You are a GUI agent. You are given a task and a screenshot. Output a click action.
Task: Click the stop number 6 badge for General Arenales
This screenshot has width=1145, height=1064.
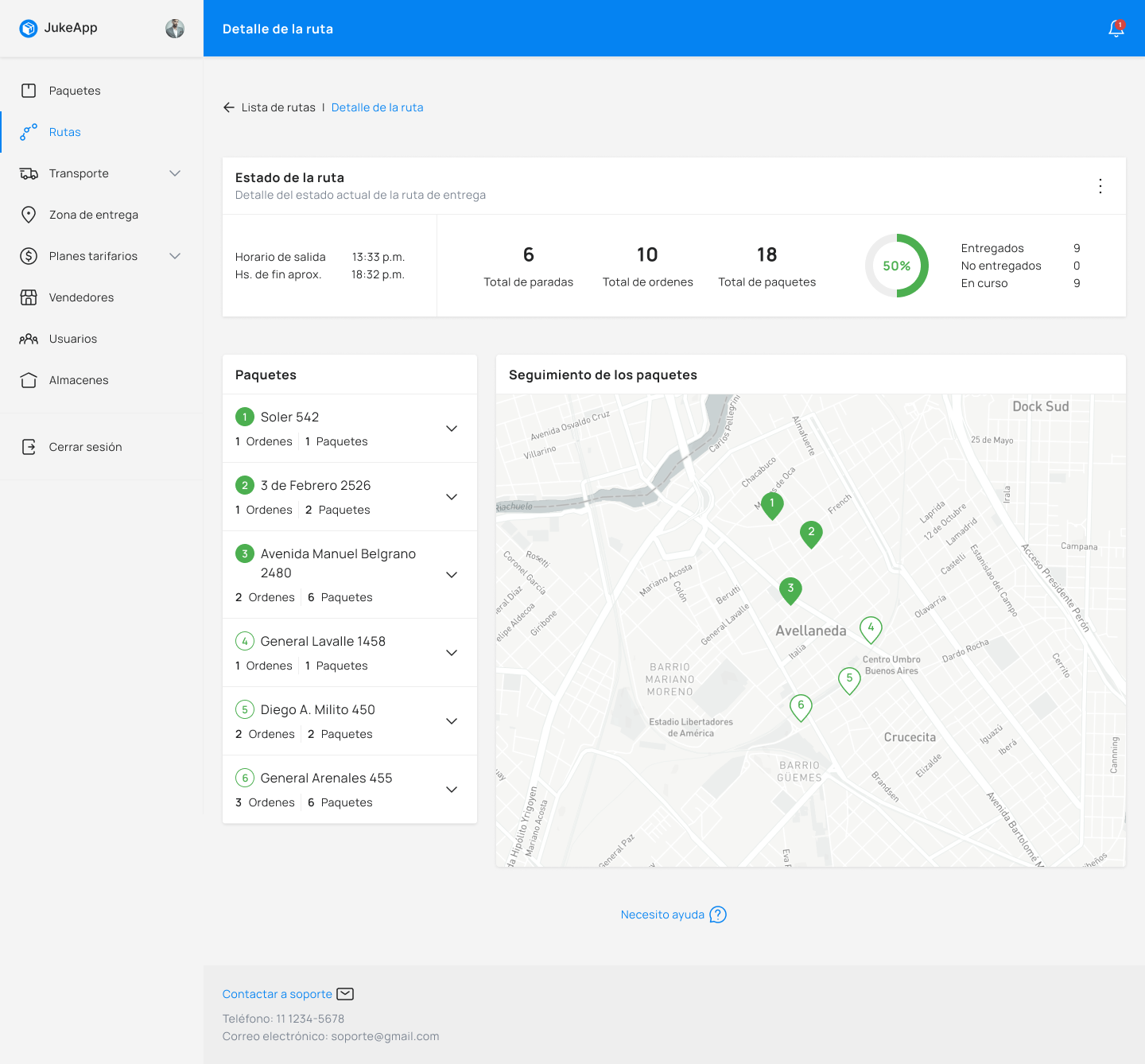tap(245, 778)
